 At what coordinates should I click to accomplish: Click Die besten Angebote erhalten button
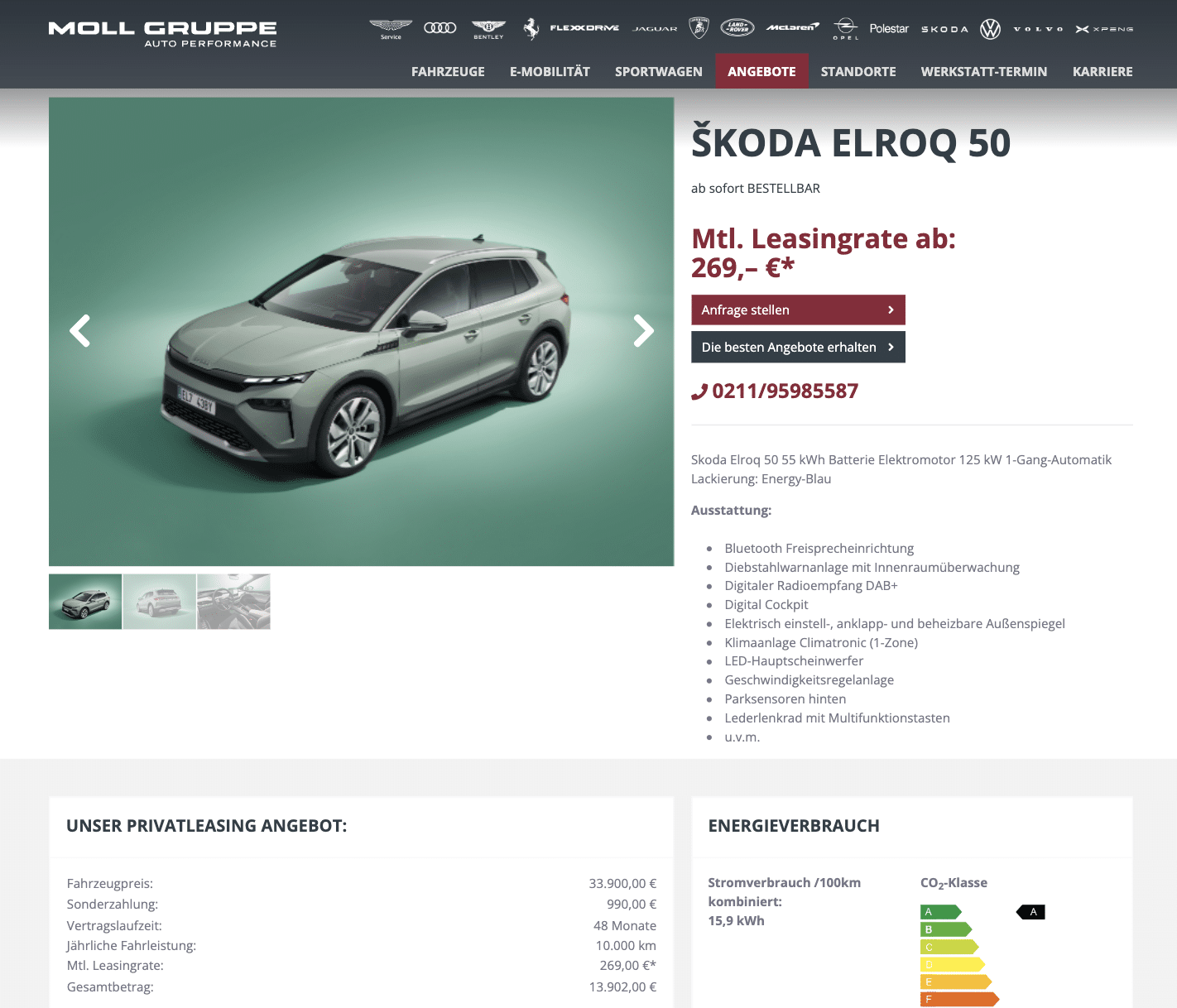pyautogui.click(x=798, y=347)
